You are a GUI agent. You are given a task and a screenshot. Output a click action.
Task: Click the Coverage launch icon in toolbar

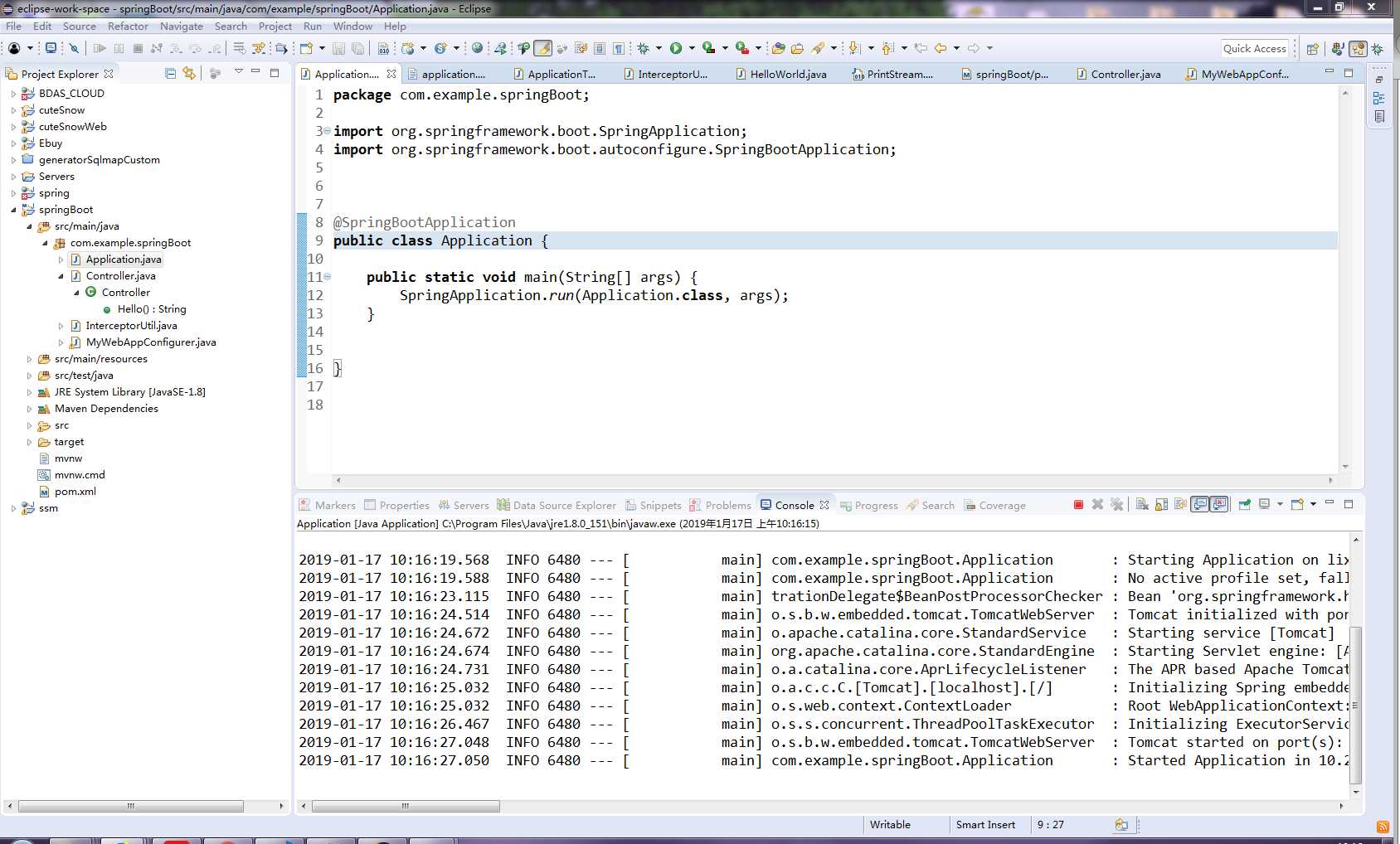point(708,48)
